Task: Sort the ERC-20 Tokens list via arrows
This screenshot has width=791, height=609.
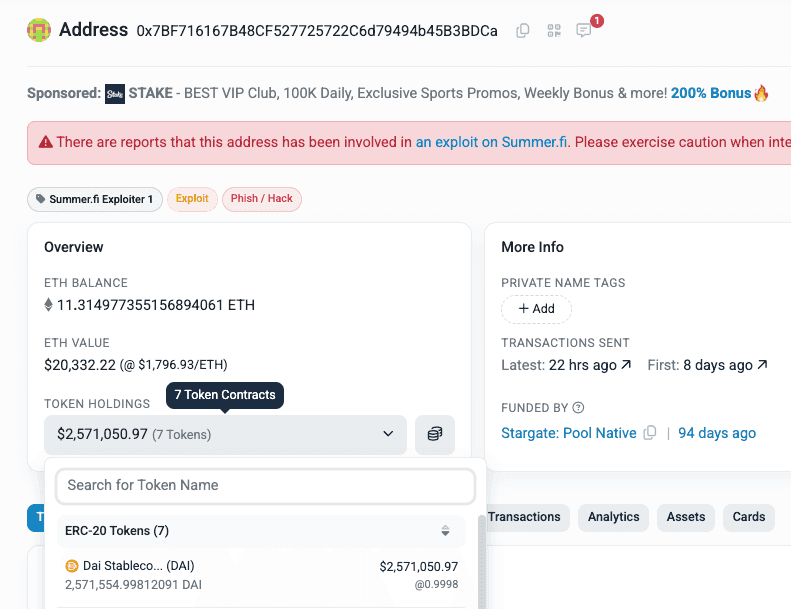Action: (x=445, y=530)
